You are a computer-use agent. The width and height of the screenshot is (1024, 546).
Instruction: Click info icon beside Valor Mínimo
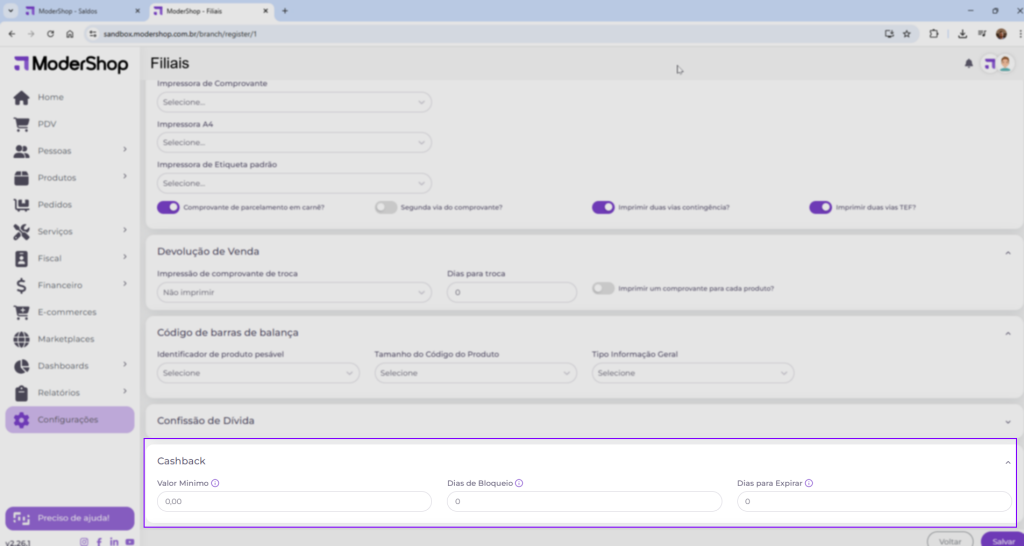(215, 483)
